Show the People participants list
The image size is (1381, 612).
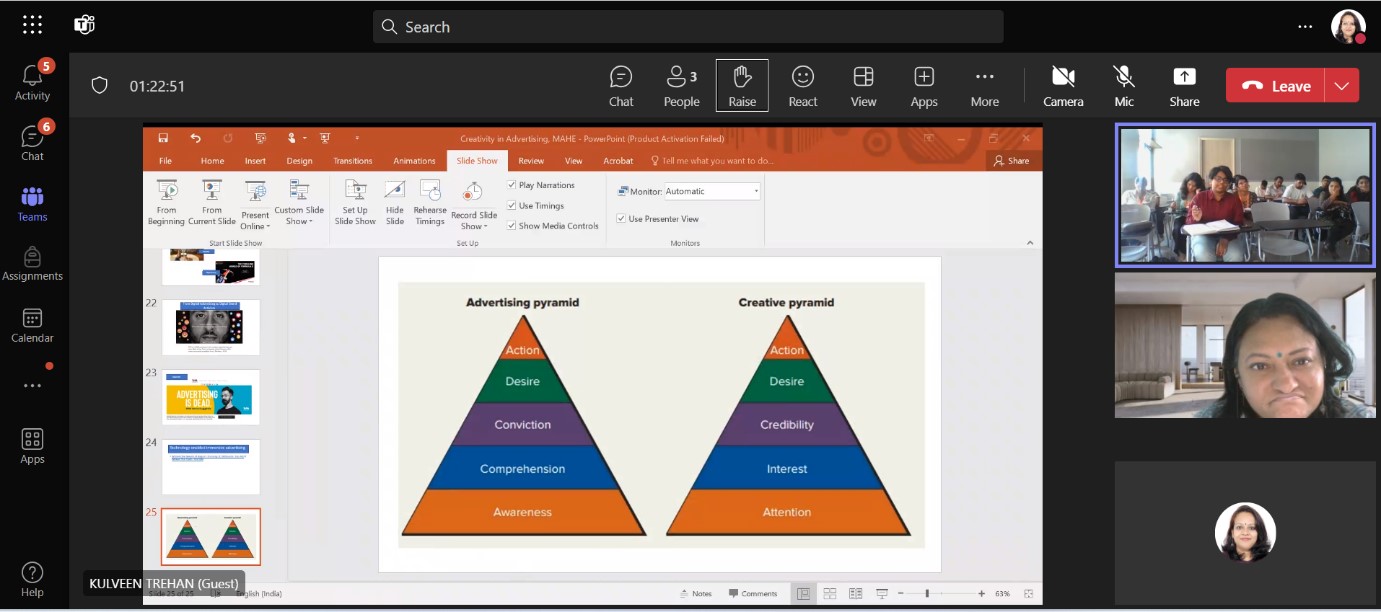681,86
